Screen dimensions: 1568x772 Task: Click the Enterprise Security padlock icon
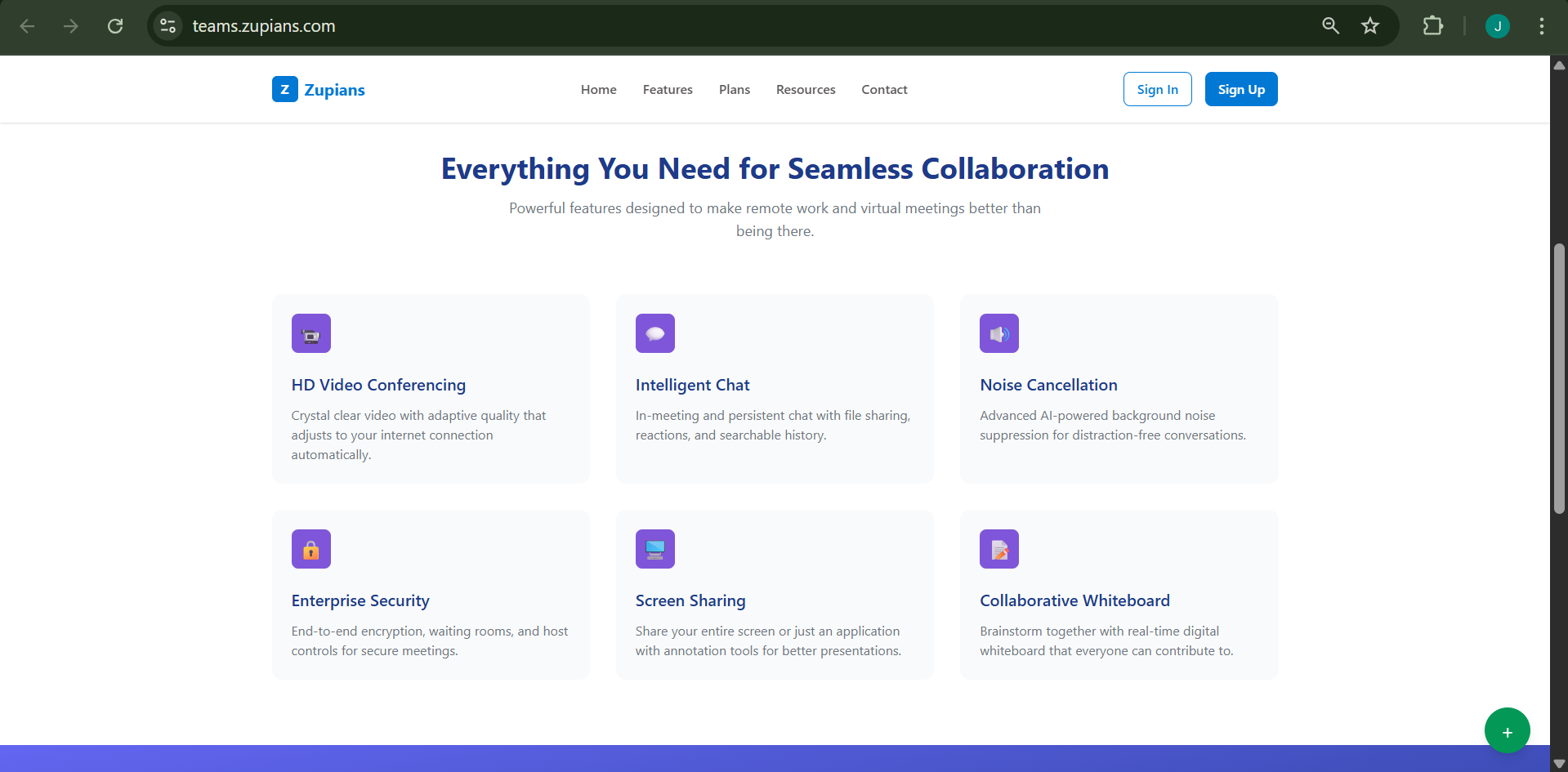tap(310, 549)
